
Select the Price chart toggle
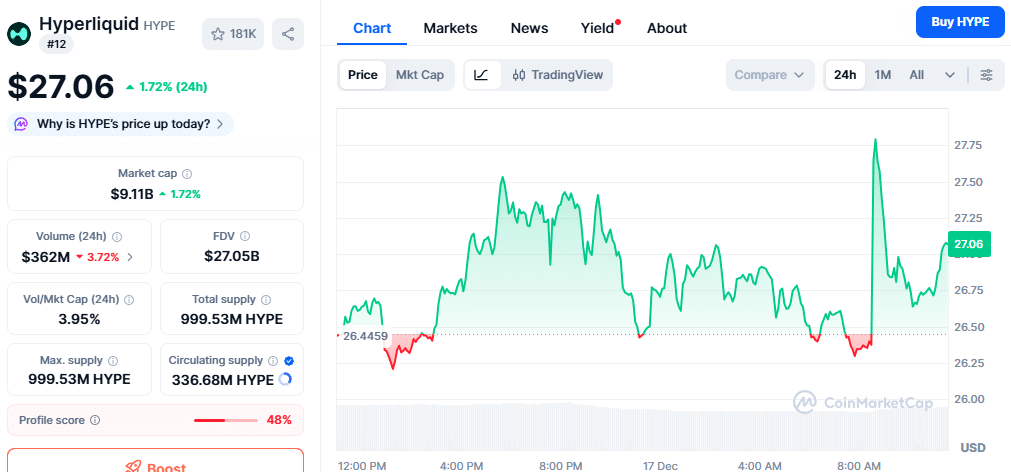click(363, 75)
